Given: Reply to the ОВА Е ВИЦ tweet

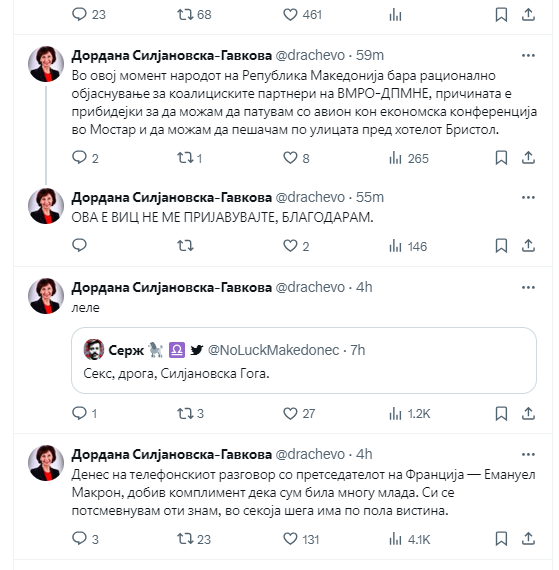Looking at the screenshot, I should pos(79,246).
